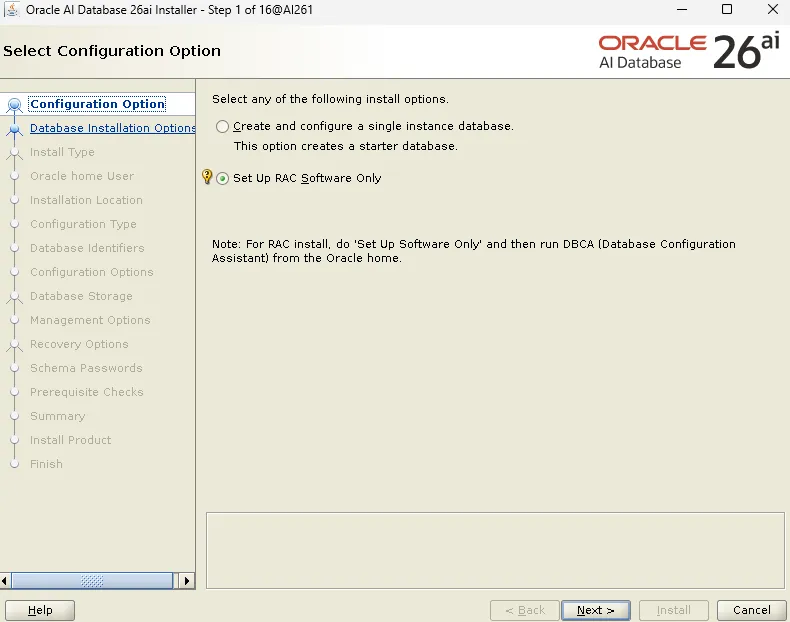Open the Configuration Option step
The image size is (790, 622).
pos(97,104)
